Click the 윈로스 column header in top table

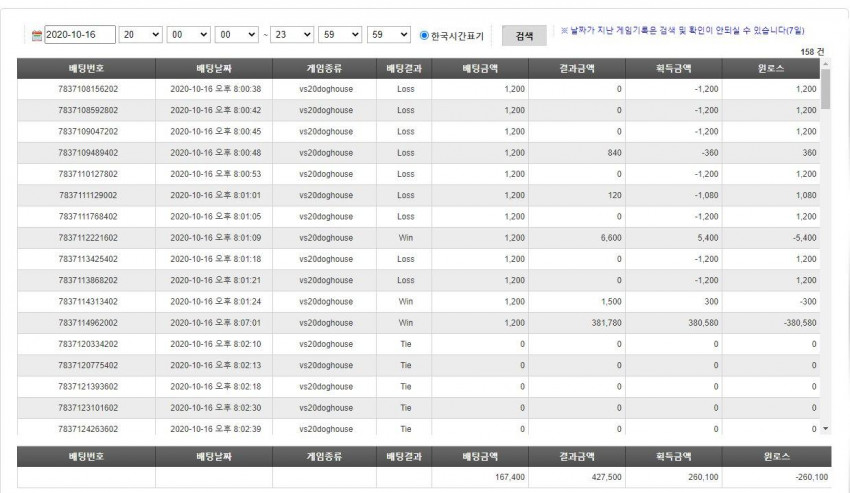[x=771, y=69]
